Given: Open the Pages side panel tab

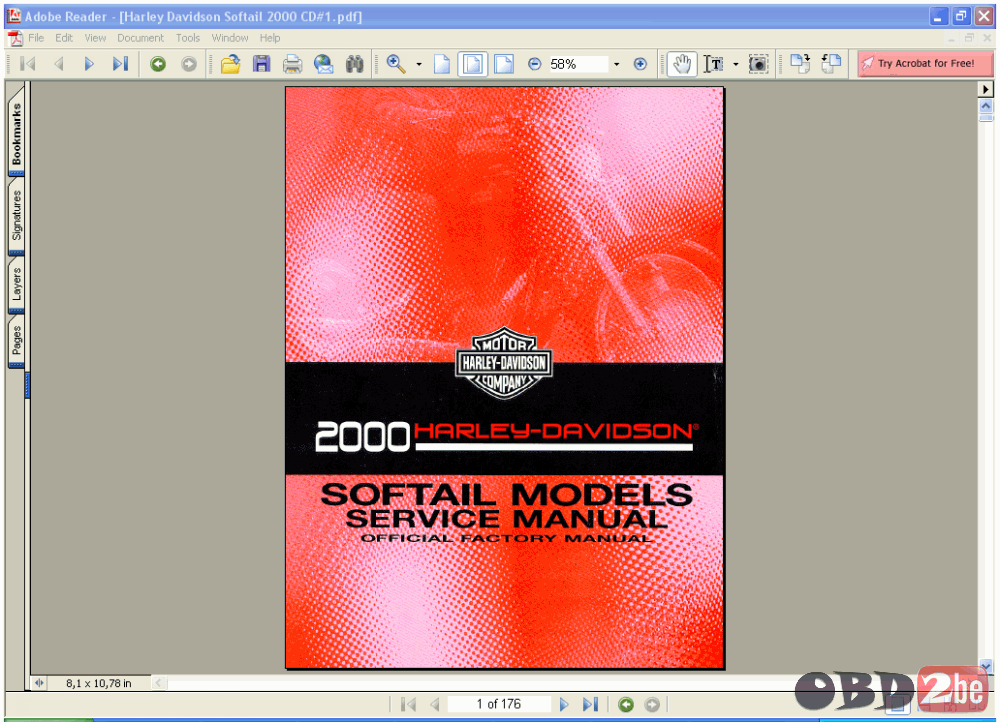Looking at the screenshot, I should coord(17,341).
